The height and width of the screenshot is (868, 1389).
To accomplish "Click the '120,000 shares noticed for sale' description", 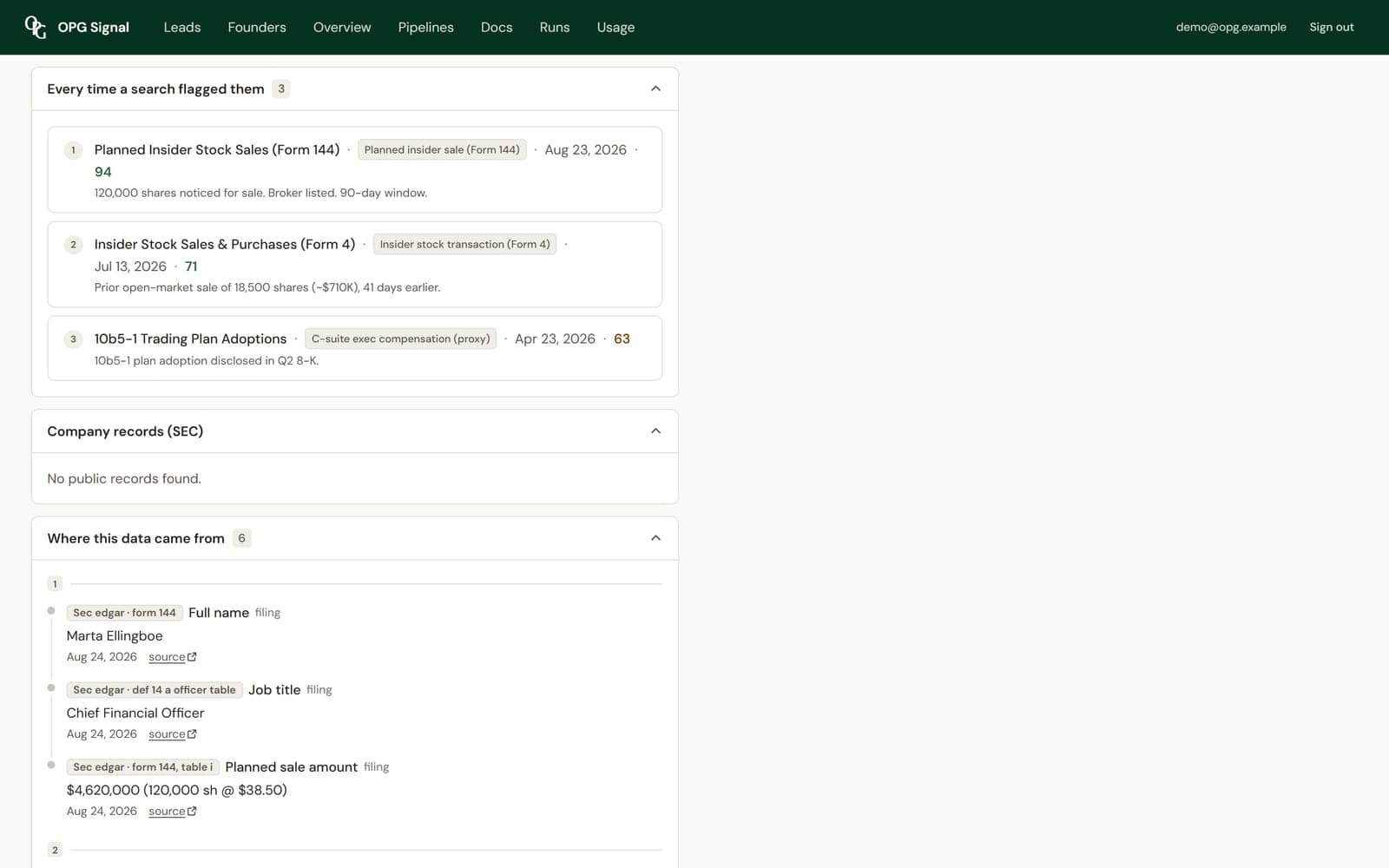I will pos(260,193).
